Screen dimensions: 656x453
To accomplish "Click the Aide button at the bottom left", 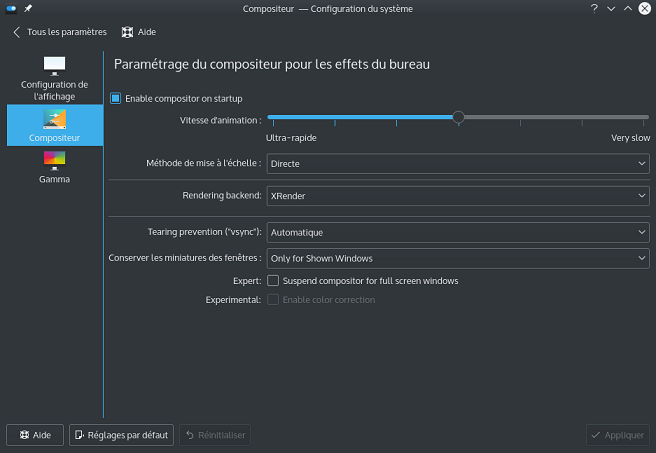I will [35, 435].
